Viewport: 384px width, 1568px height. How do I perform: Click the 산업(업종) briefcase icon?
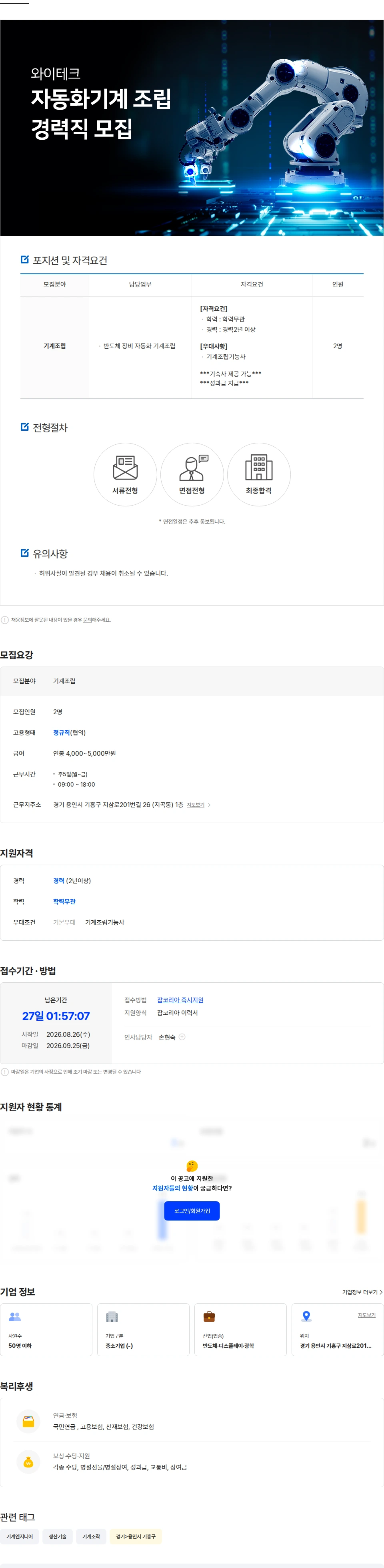pyautogui.click(x=209, y=1316)
